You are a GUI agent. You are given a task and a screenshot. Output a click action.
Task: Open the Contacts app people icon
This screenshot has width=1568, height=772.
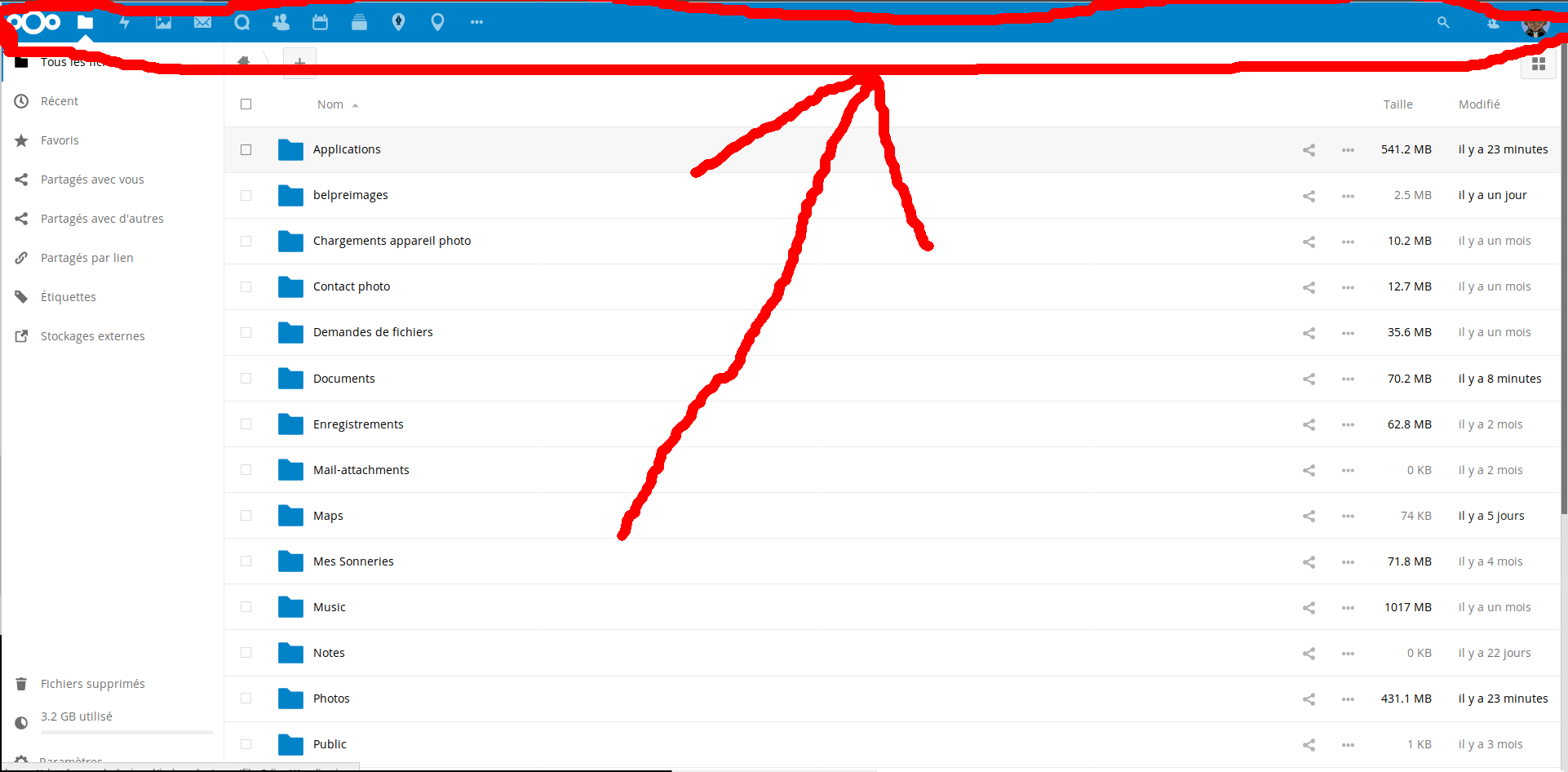pos(281,22)
